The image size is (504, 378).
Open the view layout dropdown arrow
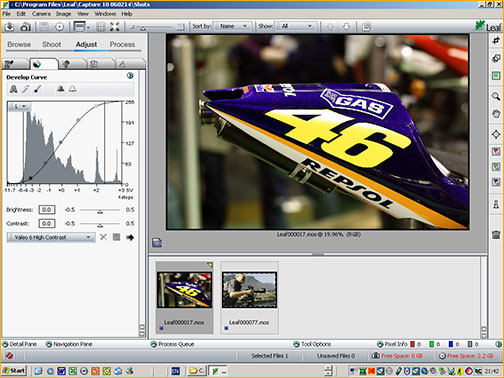pyautogui.click(x=88, y=27)
